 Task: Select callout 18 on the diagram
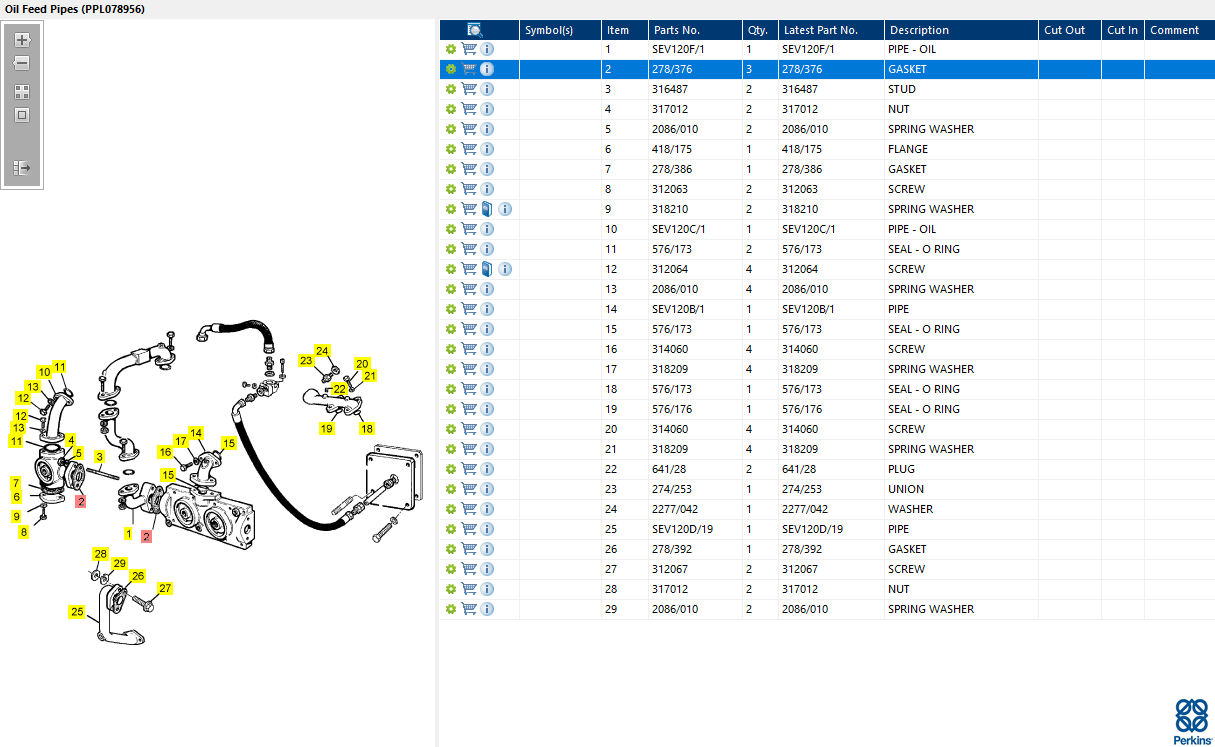(x=367, y=428)
